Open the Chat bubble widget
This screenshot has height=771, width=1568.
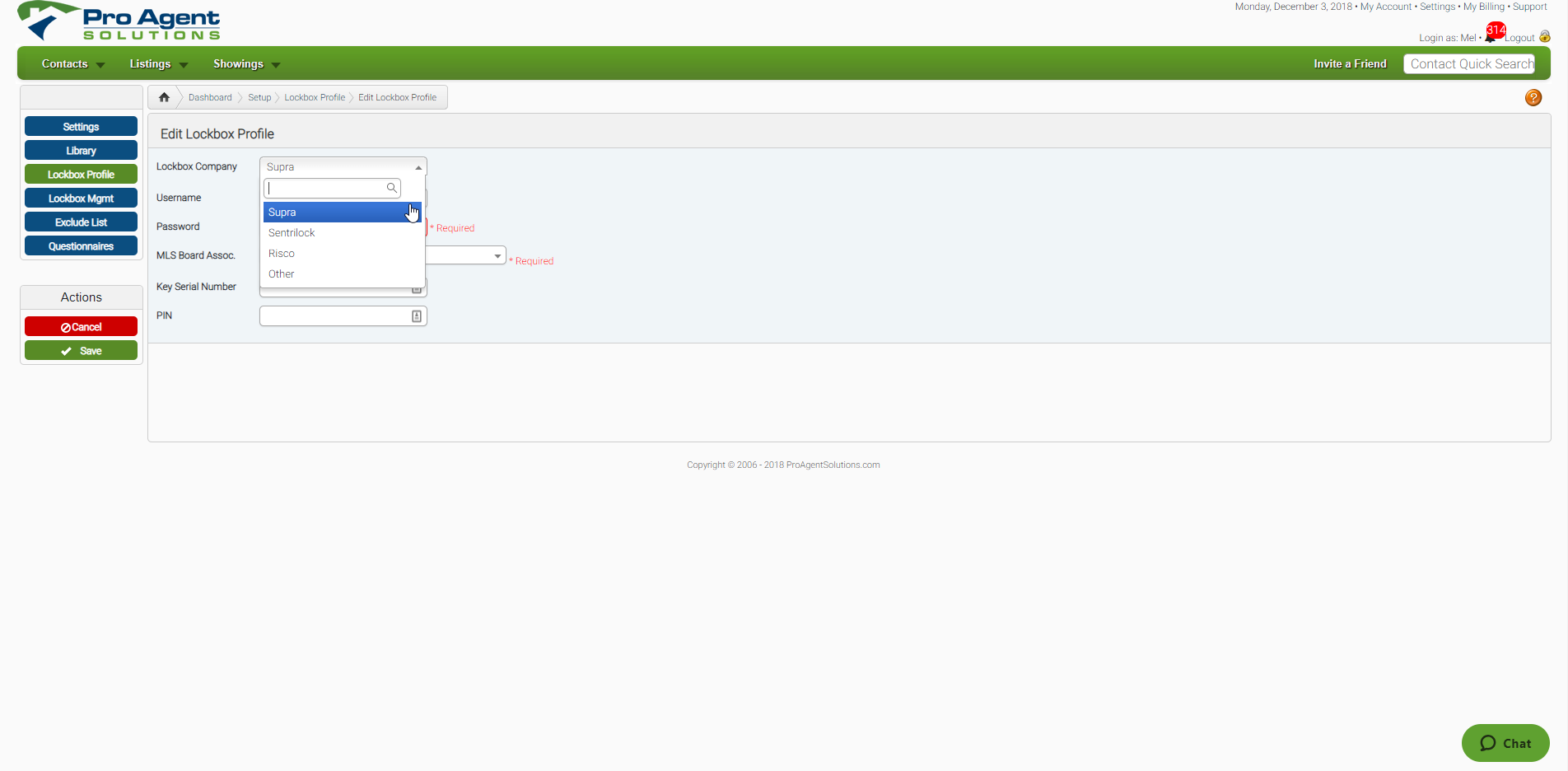[1505, 743]
